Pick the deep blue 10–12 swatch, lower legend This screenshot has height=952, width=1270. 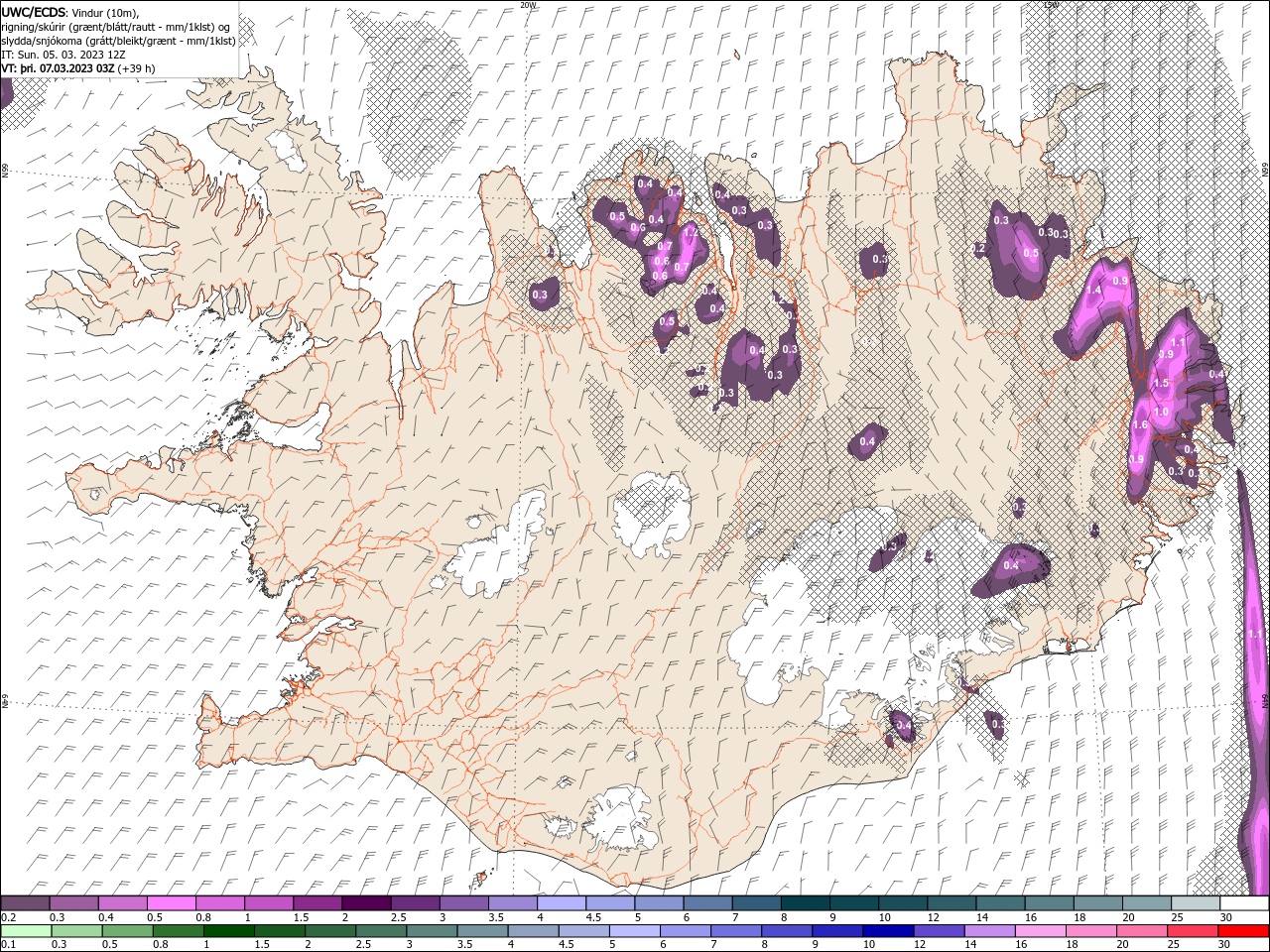click(x=889, y=931)
